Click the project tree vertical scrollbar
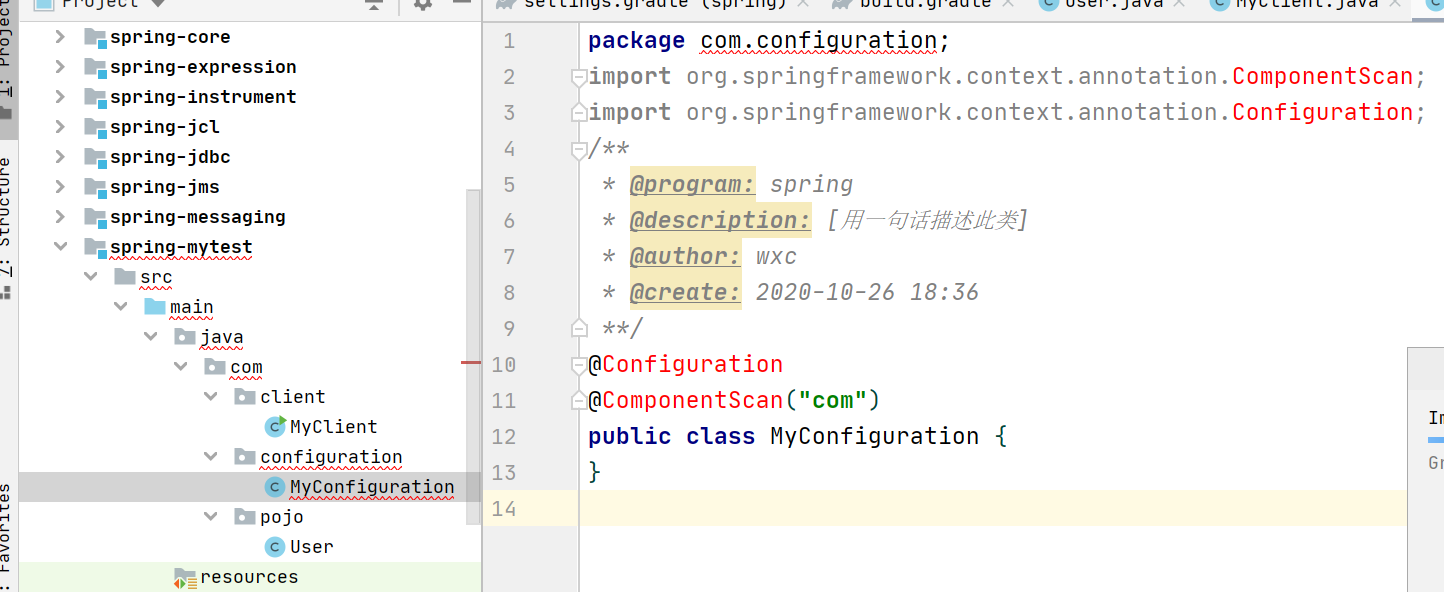This screenshot has width=1444, height=592. [x=473, y=355]
